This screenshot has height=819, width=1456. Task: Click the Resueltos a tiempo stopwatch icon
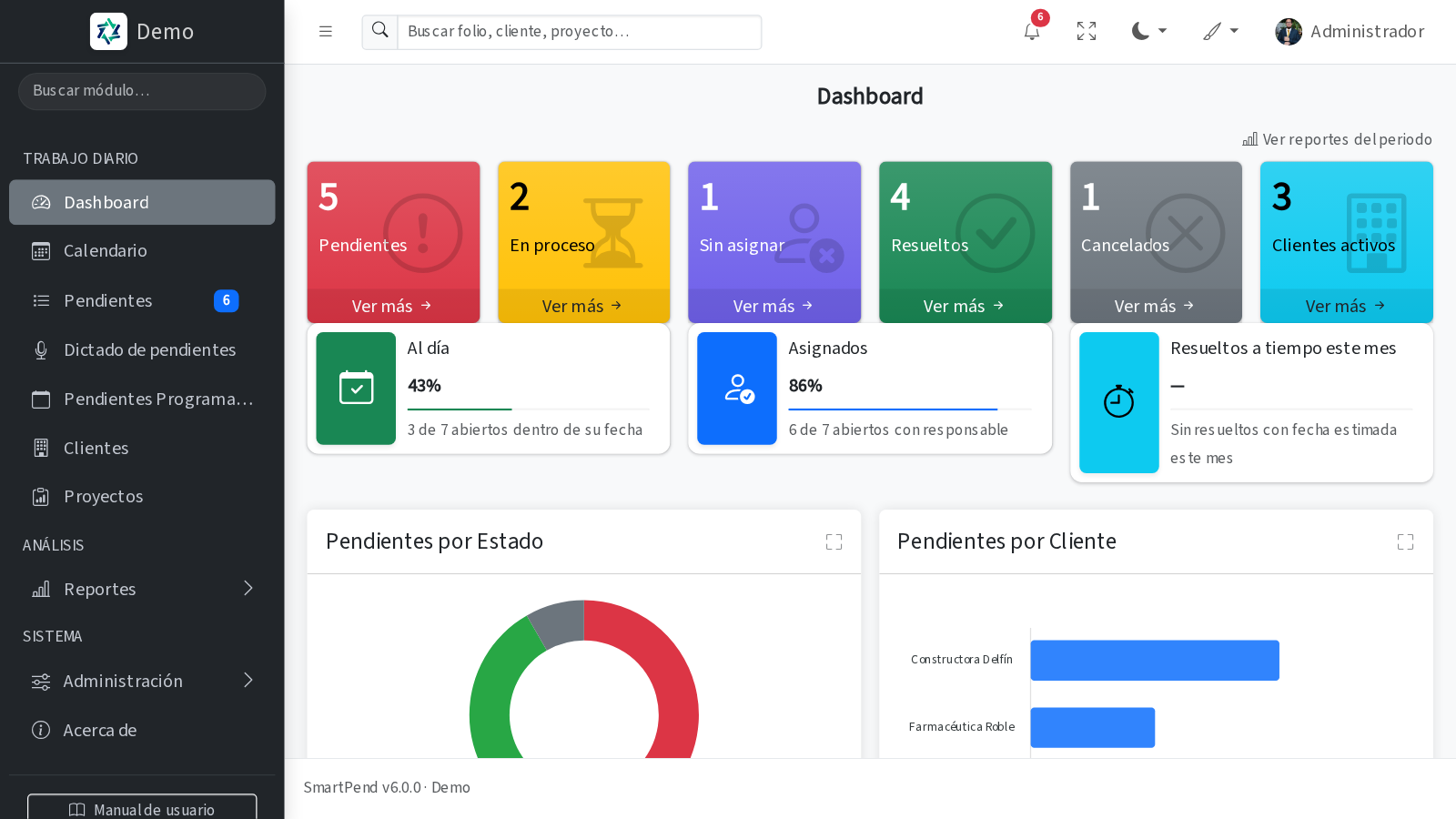[1118, 402]
